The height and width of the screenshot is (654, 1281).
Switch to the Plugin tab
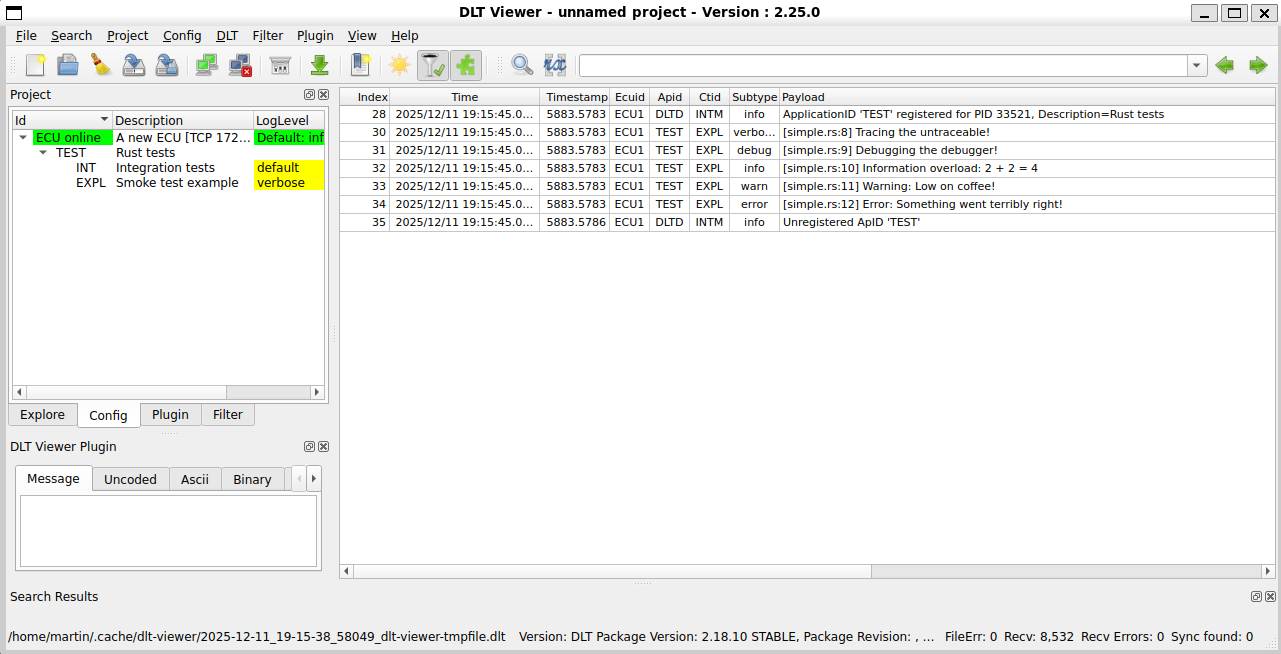(170, 415)
